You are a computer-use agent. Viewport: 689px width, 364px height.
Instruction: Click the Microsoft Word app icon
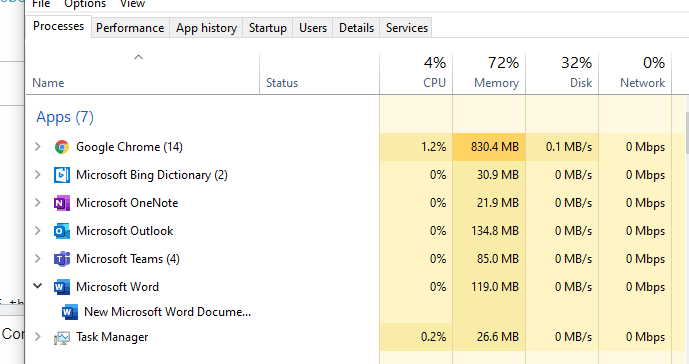coord(62,287)
